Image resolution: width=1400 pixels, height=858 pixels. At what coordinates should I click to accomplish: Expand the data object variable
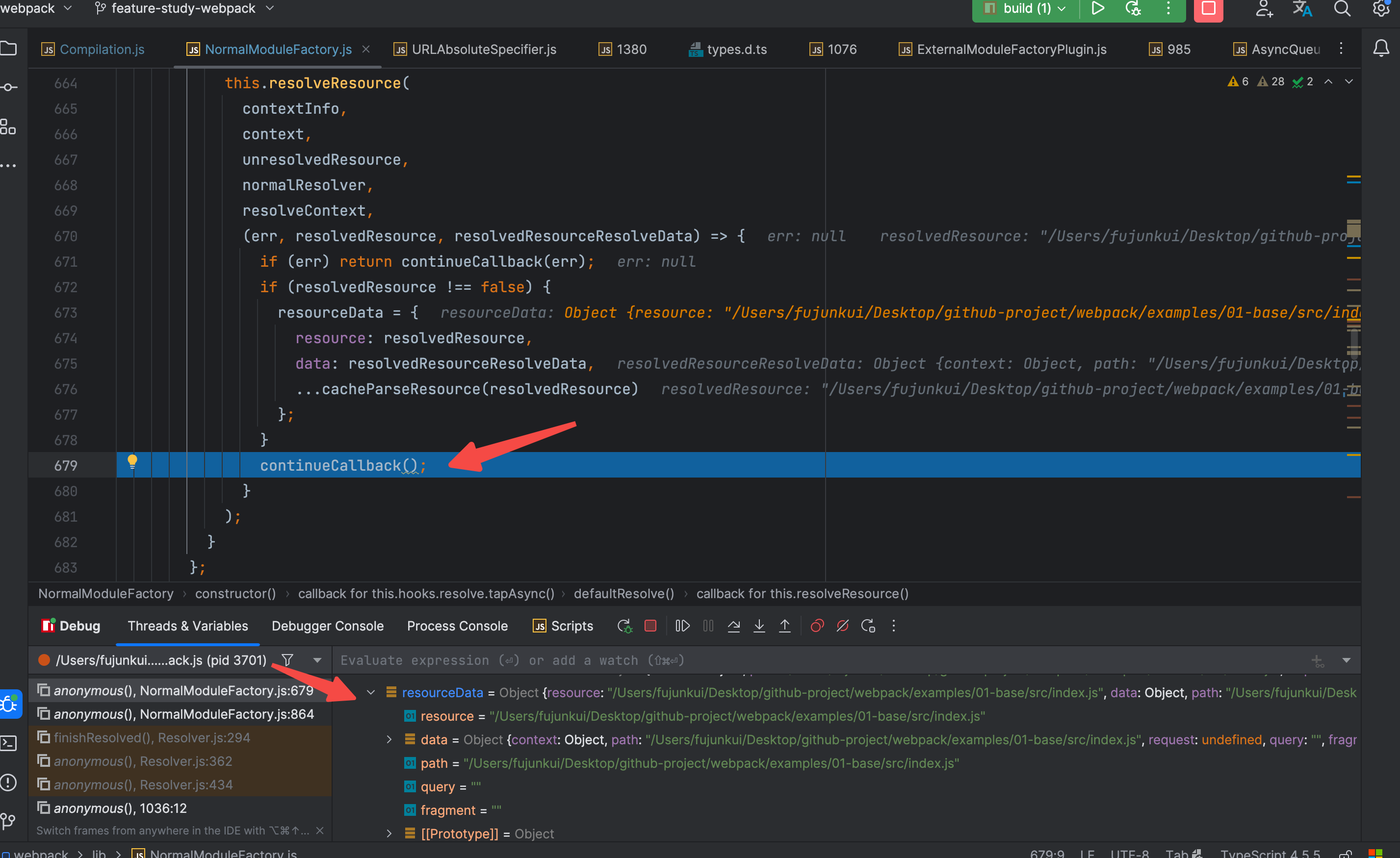pos(389,740)
